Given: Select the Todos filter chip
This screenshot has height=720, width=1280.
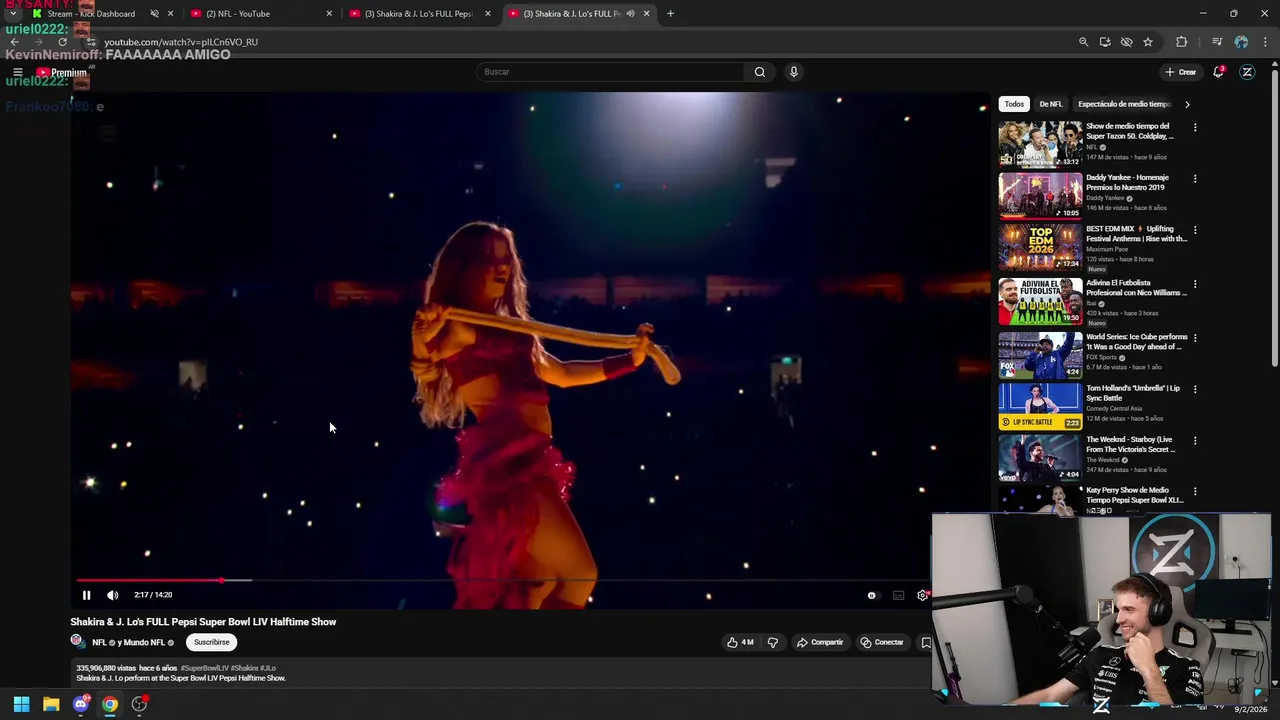Looking at the screenshot, I should pyautogui.click(x=1014, y=104).
